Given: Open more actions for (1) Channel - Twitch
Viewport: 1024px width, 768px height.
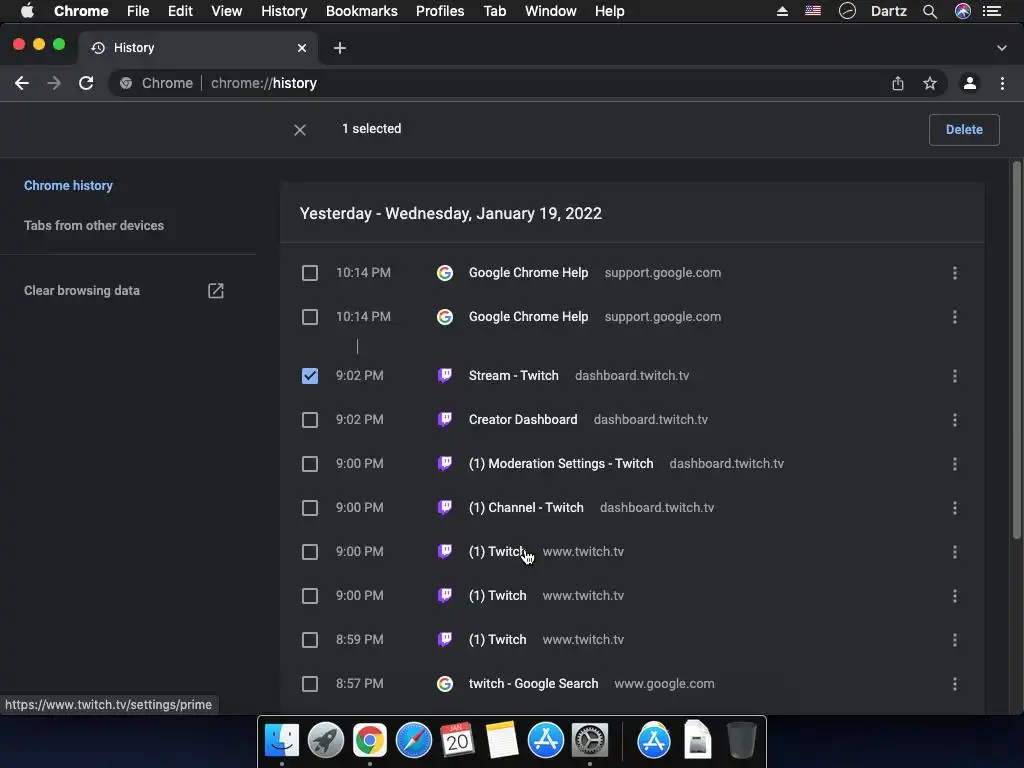Looking at the screenshot, I should click(x=955, y=507).
